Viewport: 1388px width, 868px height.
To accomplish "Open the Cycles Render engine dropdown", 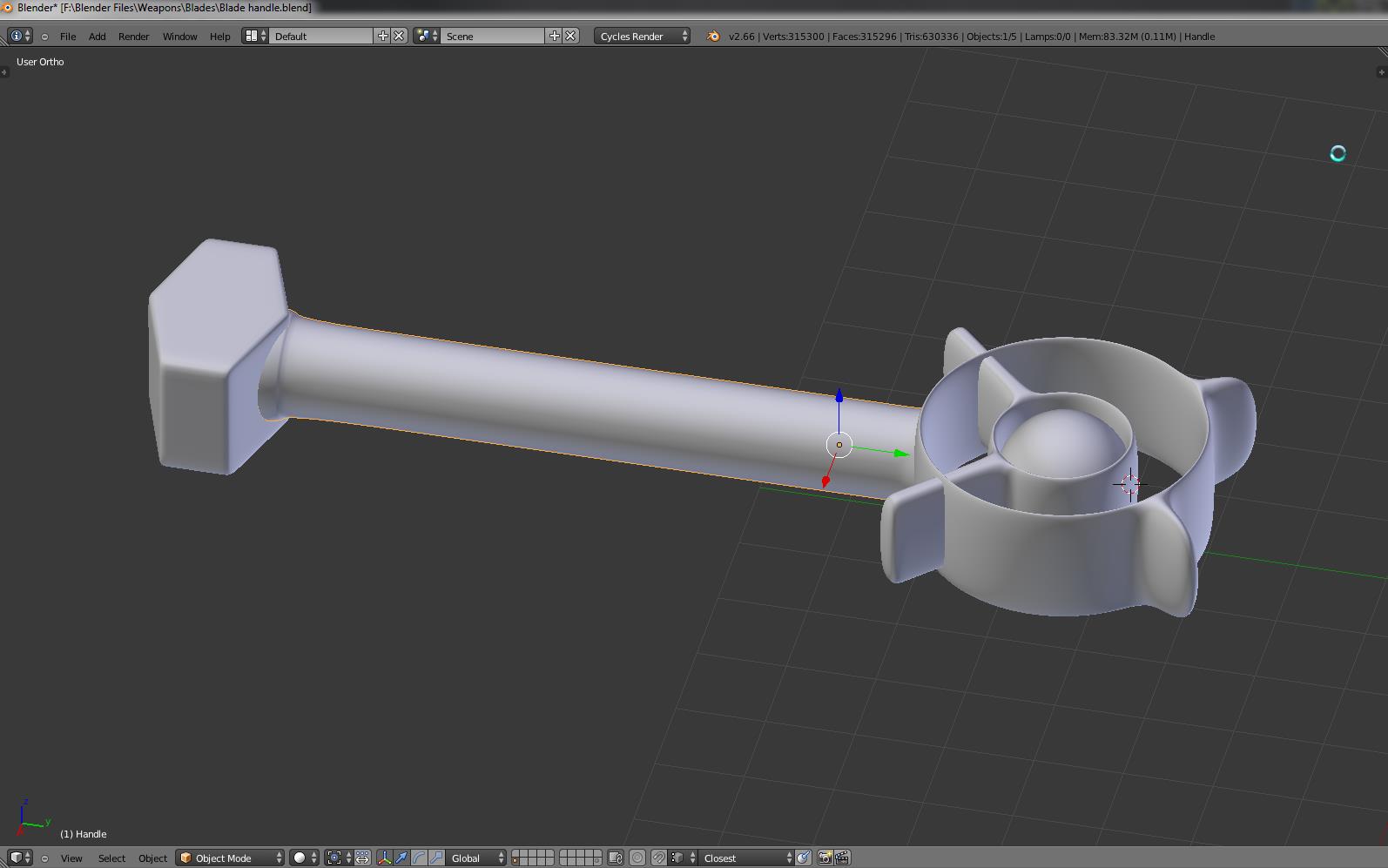I will (642, 36).
